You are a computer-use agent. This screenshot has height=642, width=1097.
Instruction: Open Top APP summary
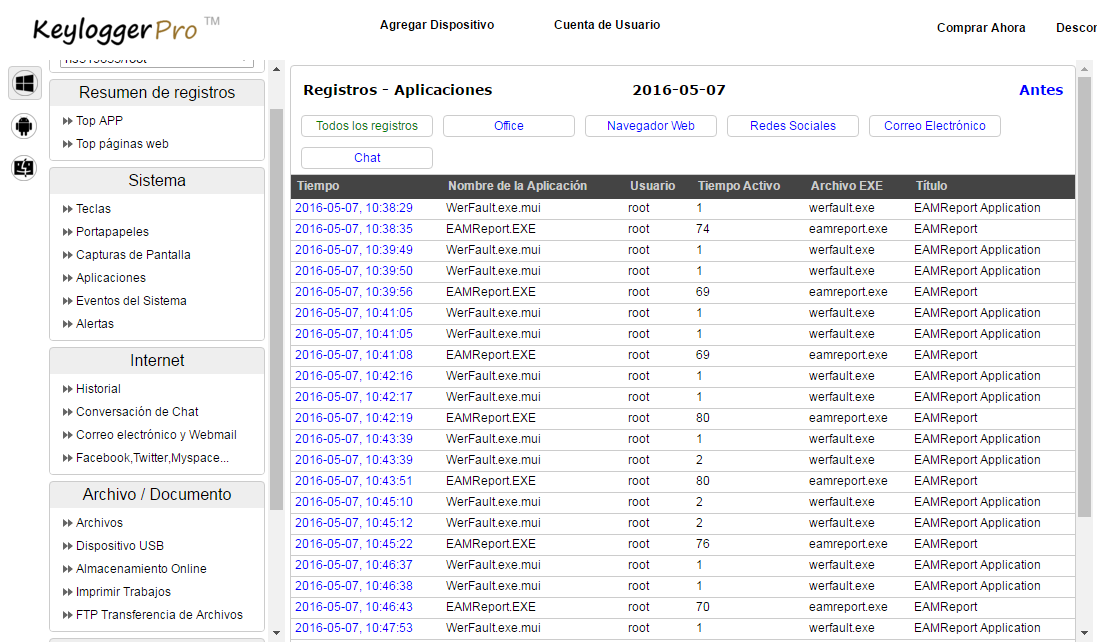(99, 121)
